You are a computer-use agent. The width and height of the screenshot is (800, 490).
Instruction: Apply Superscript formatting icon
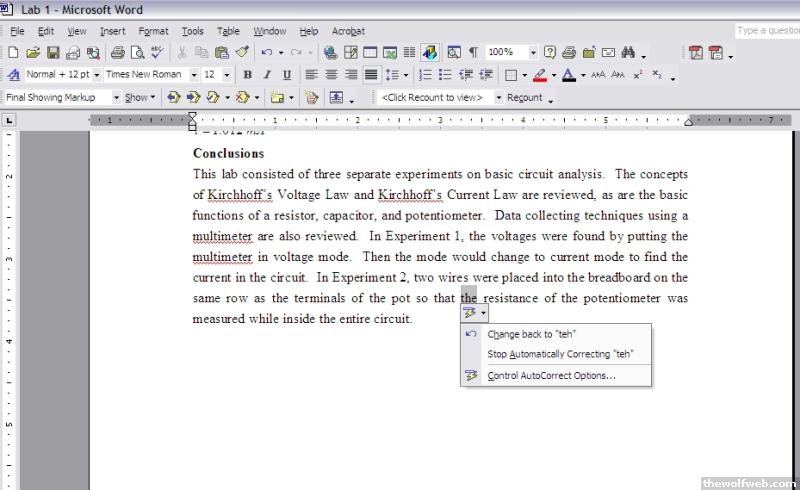coord(637,75)
